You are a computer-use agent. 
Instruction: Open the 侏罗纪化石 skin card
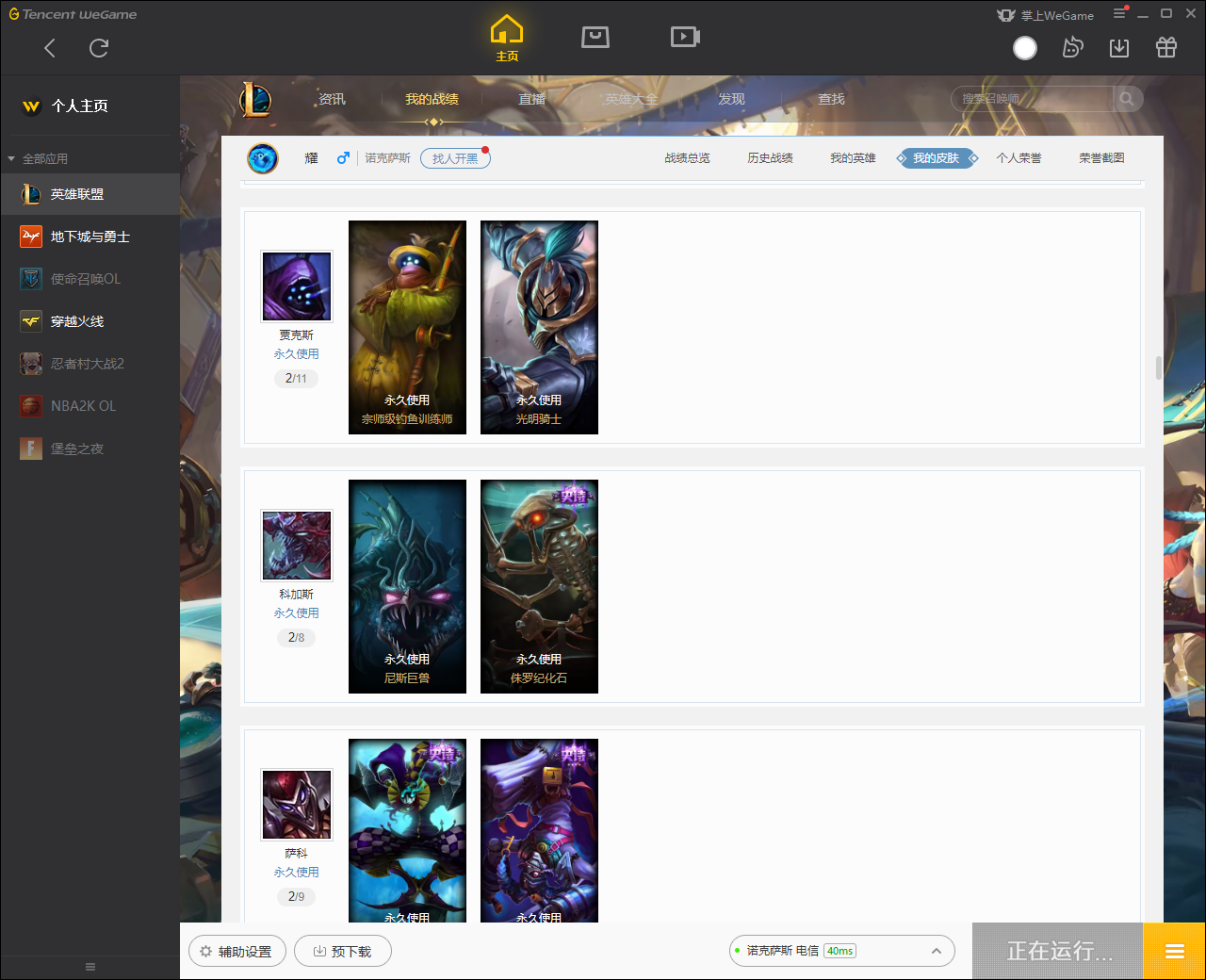tap(539, 586)
